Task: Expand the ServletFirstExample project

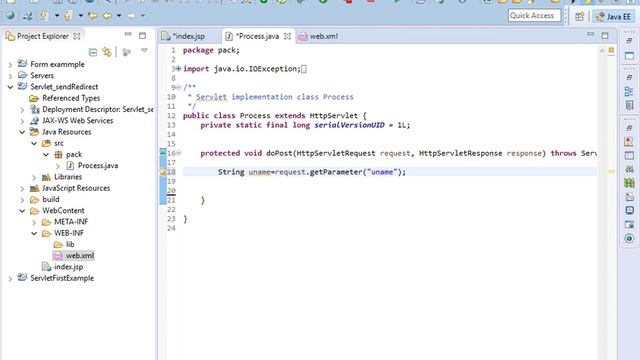Action: coord(10,278)
